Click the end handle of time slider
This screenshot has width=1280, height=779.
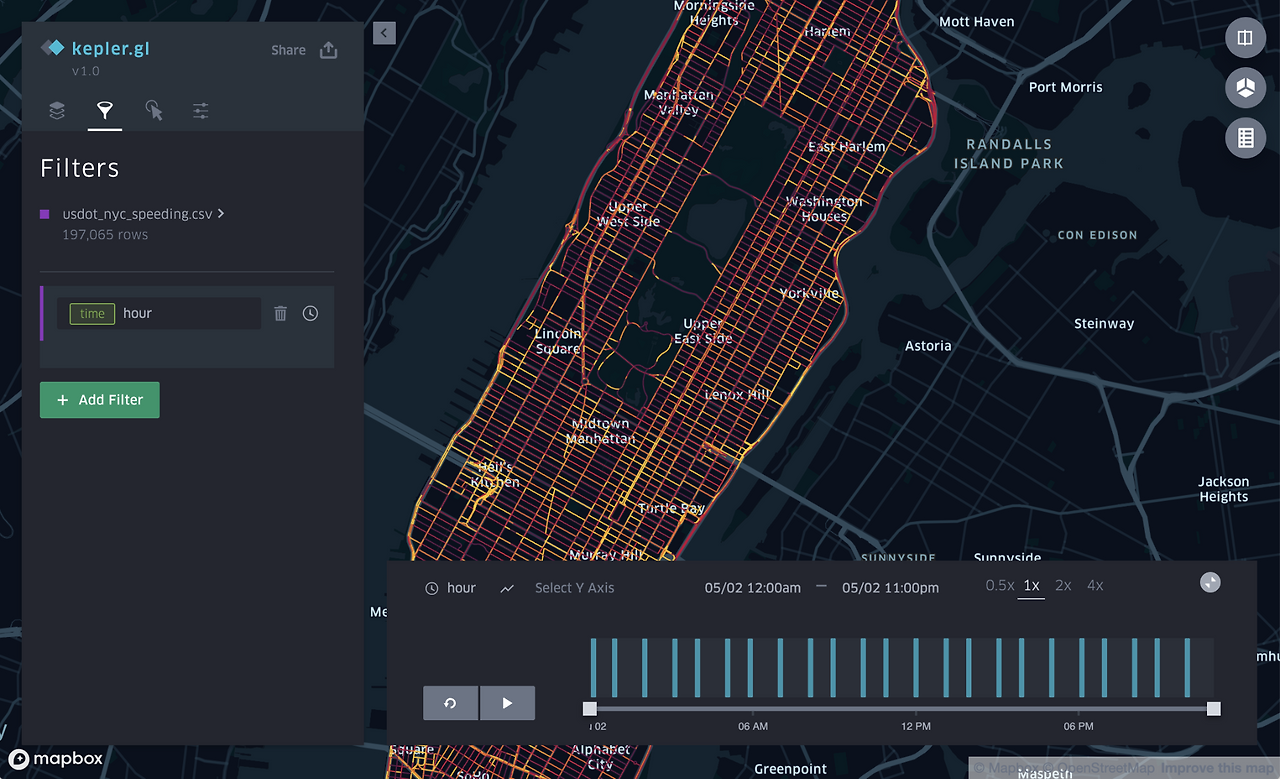pyautogui.click(x=1214, y=709)
